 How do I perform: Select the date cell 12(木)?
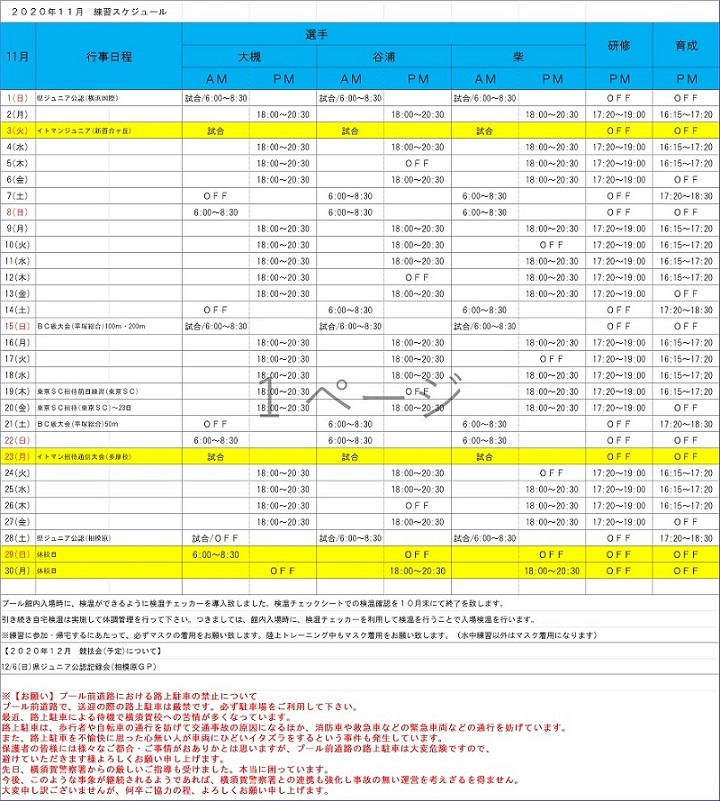tap(18, 277)
